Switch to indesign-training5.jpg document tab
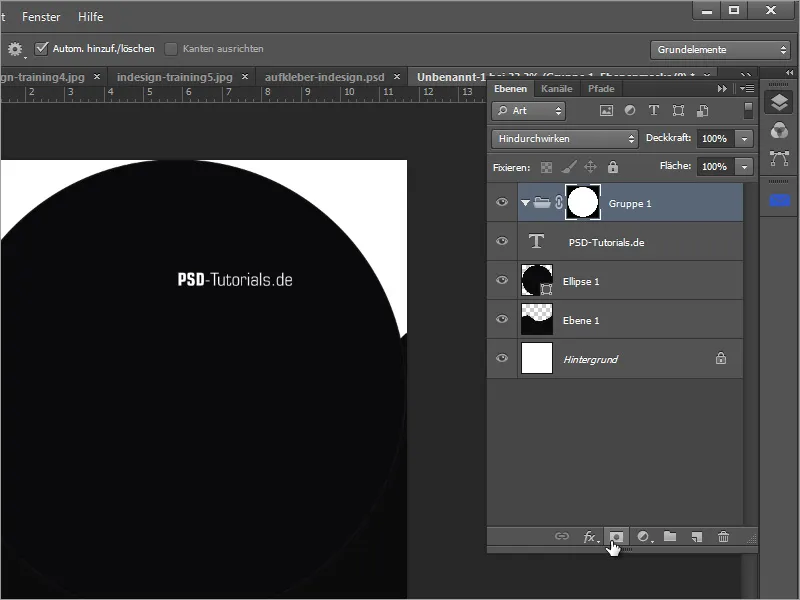The image size is (800, 600). click(174, 77)
